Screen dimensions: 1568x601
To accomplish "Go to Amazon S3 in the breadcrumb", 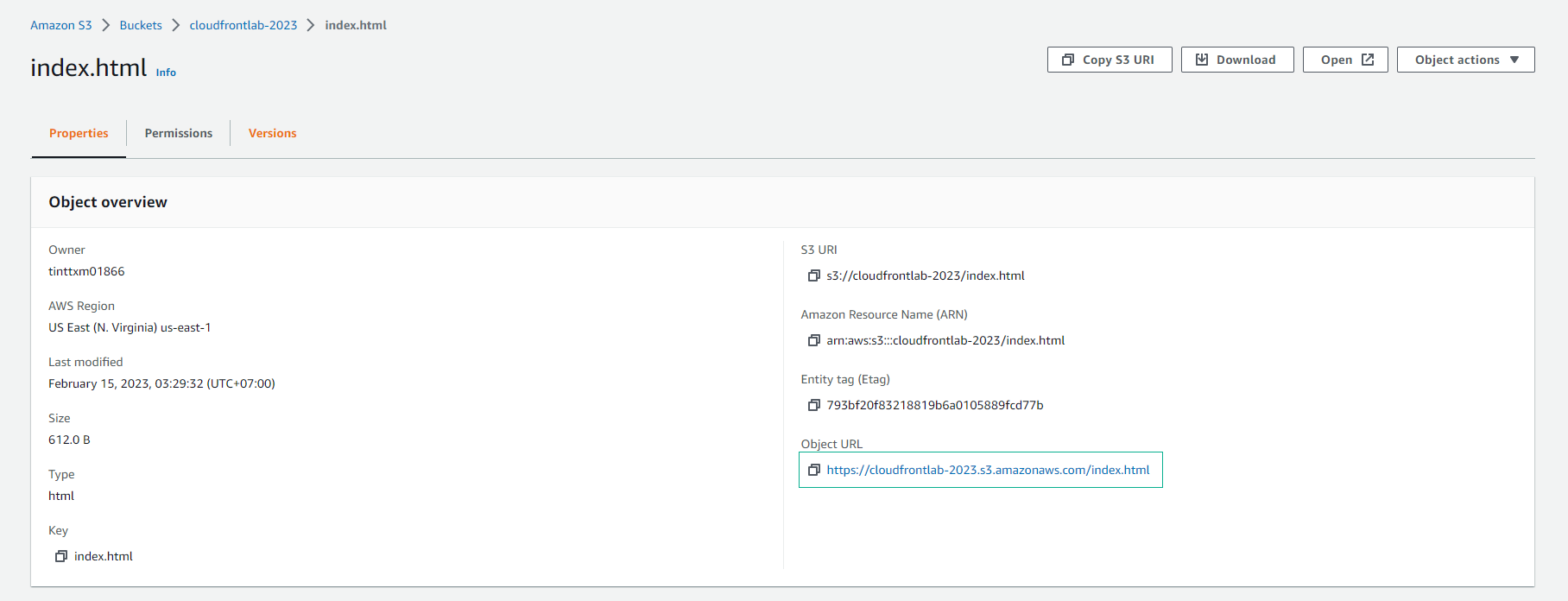I will [x=61, y=25].
